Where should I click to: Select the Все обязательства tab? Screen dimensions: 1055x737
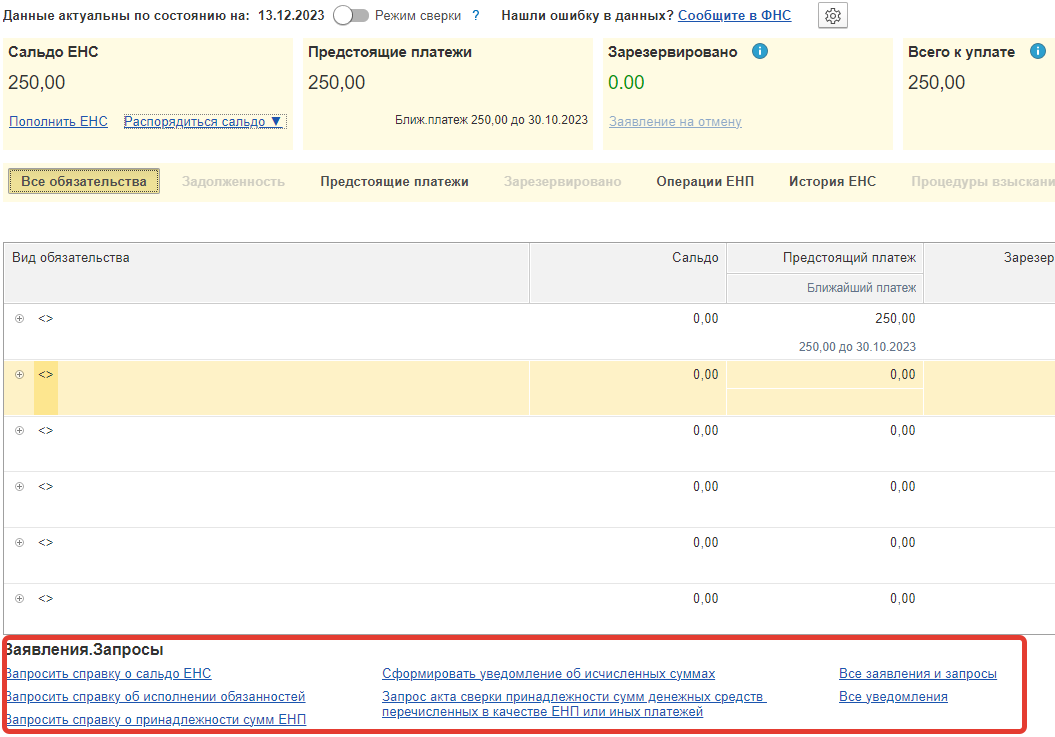pyautogui.click(x=83, y=181)
